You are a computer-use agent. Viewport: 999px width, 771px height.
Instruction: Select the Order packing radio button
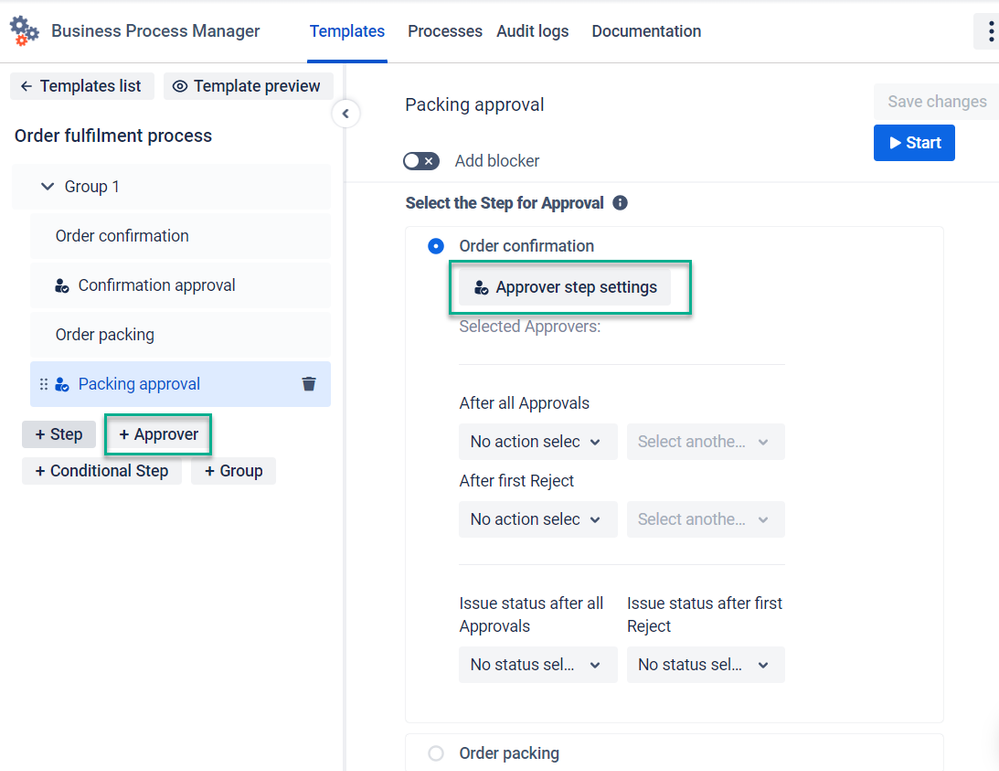(x=436, y=754)
